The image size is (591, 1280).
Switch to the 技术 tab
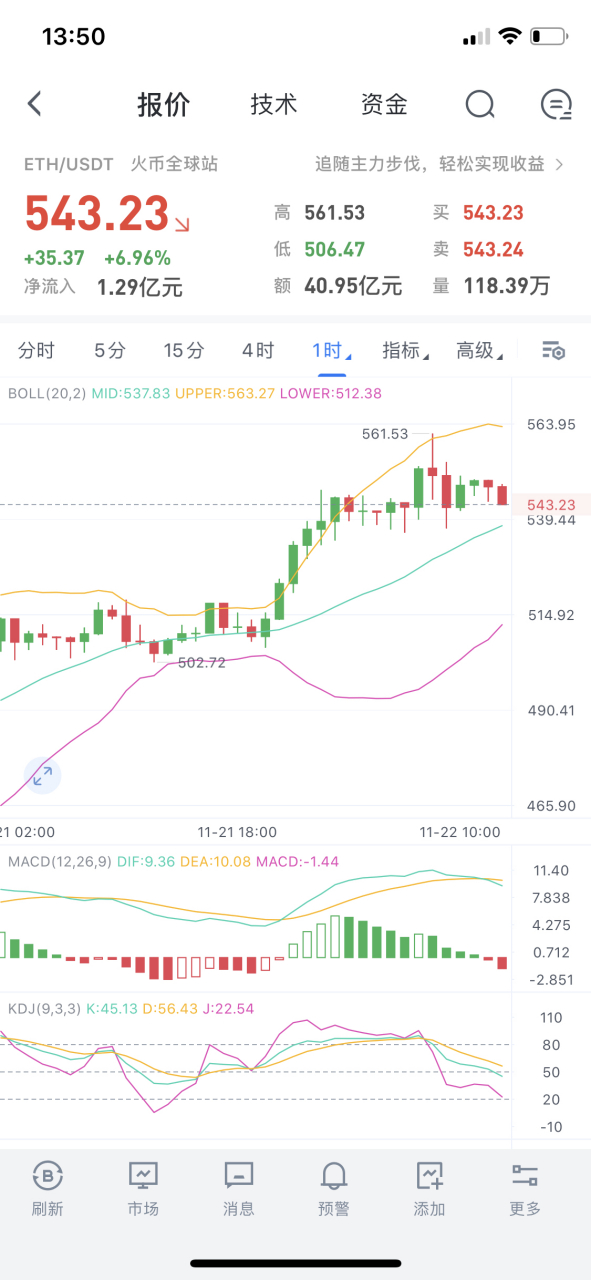point(273,104)
